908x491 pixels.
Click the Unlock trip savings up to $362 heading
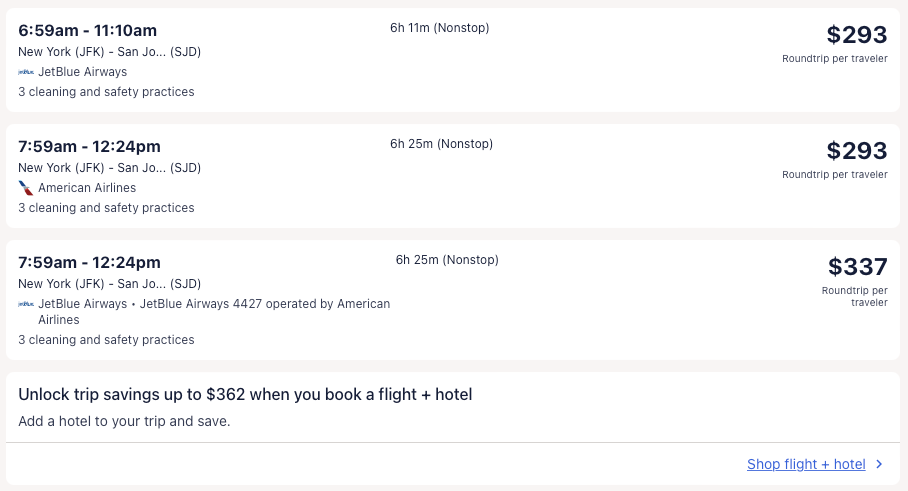pos(245,395)
